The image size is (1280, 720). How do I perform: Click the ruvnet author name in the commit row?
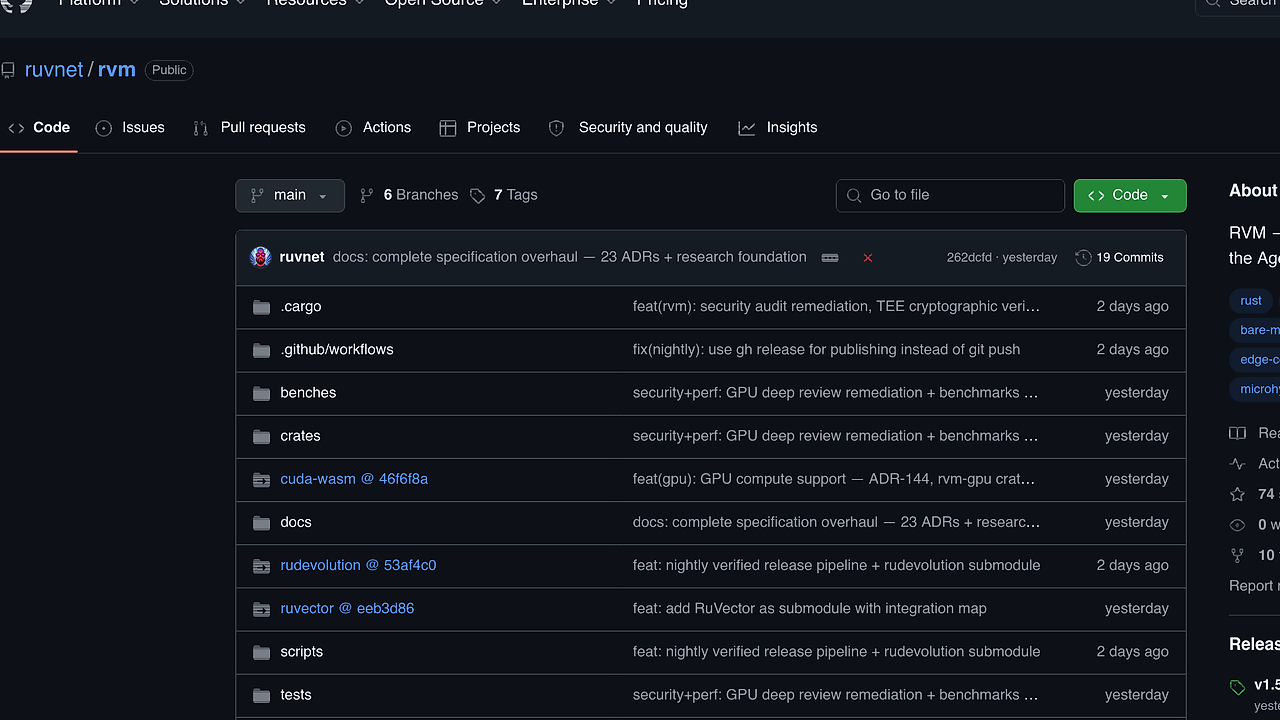point(302,257)
